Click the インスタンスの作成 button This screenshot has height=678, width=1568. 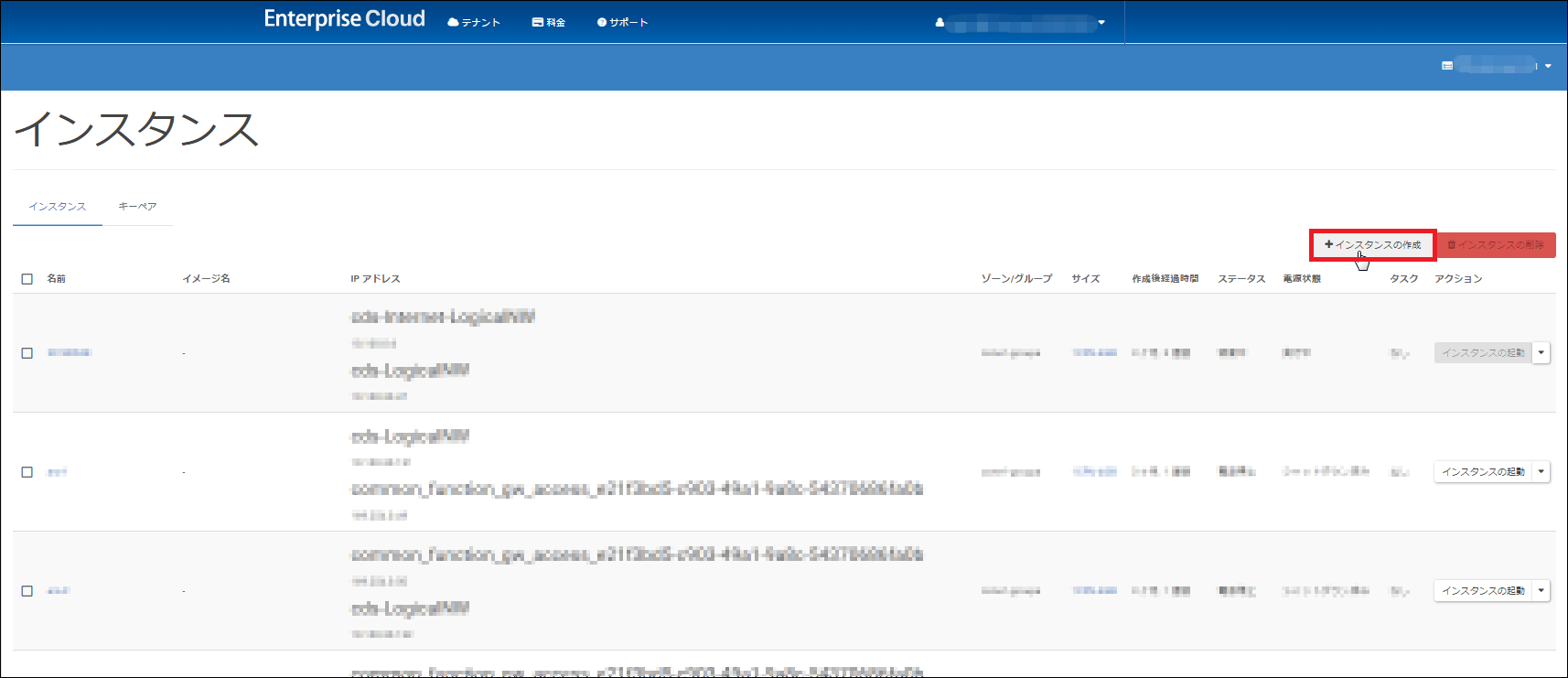click(x=1373, y=245)
